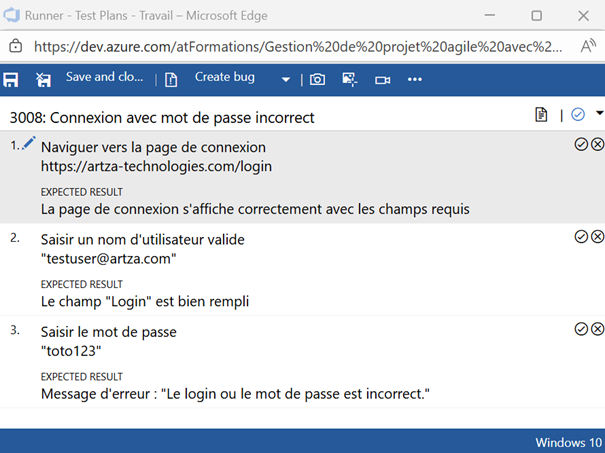Screen dimensions: 605x453
Task: Capture a screenshot with the camera icon
Action: pos(317,79)
